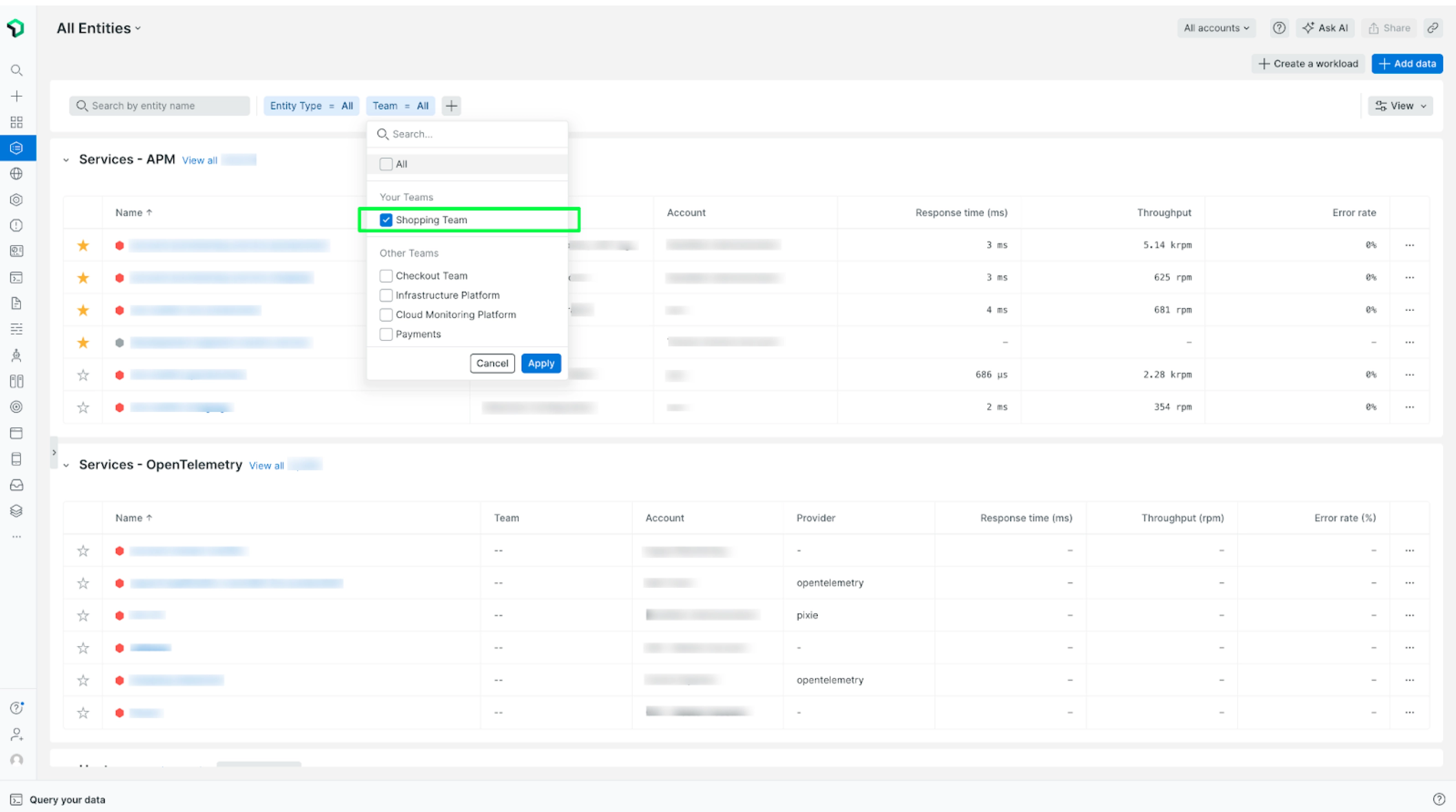Viewport: 1456px width, 812px height.
Task: Sort by the Response time (ms) column header
Action: (961, 212)
